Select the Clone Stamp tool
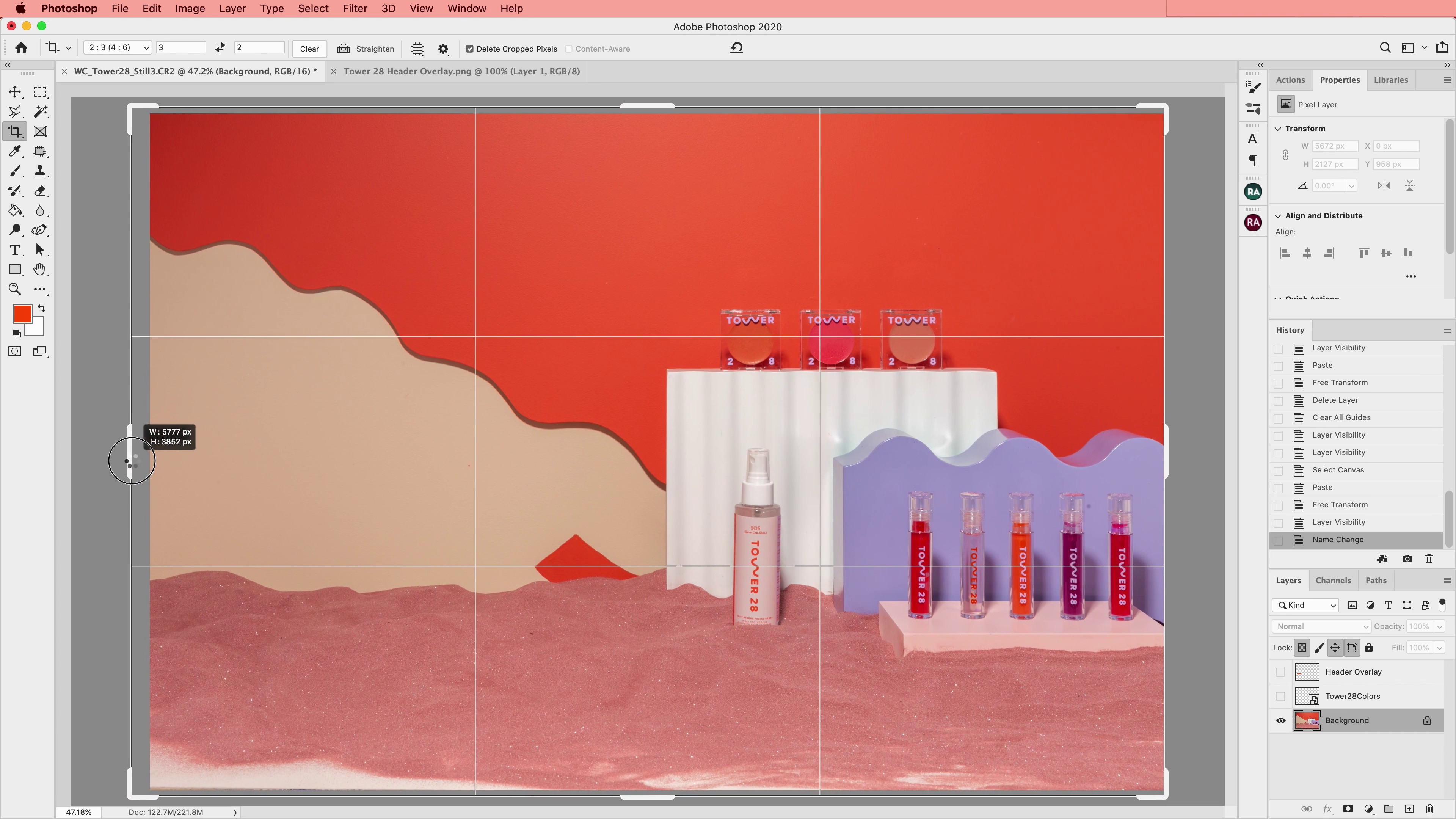Viewport: 1456px width, 819px height. (x=40, y=171)
